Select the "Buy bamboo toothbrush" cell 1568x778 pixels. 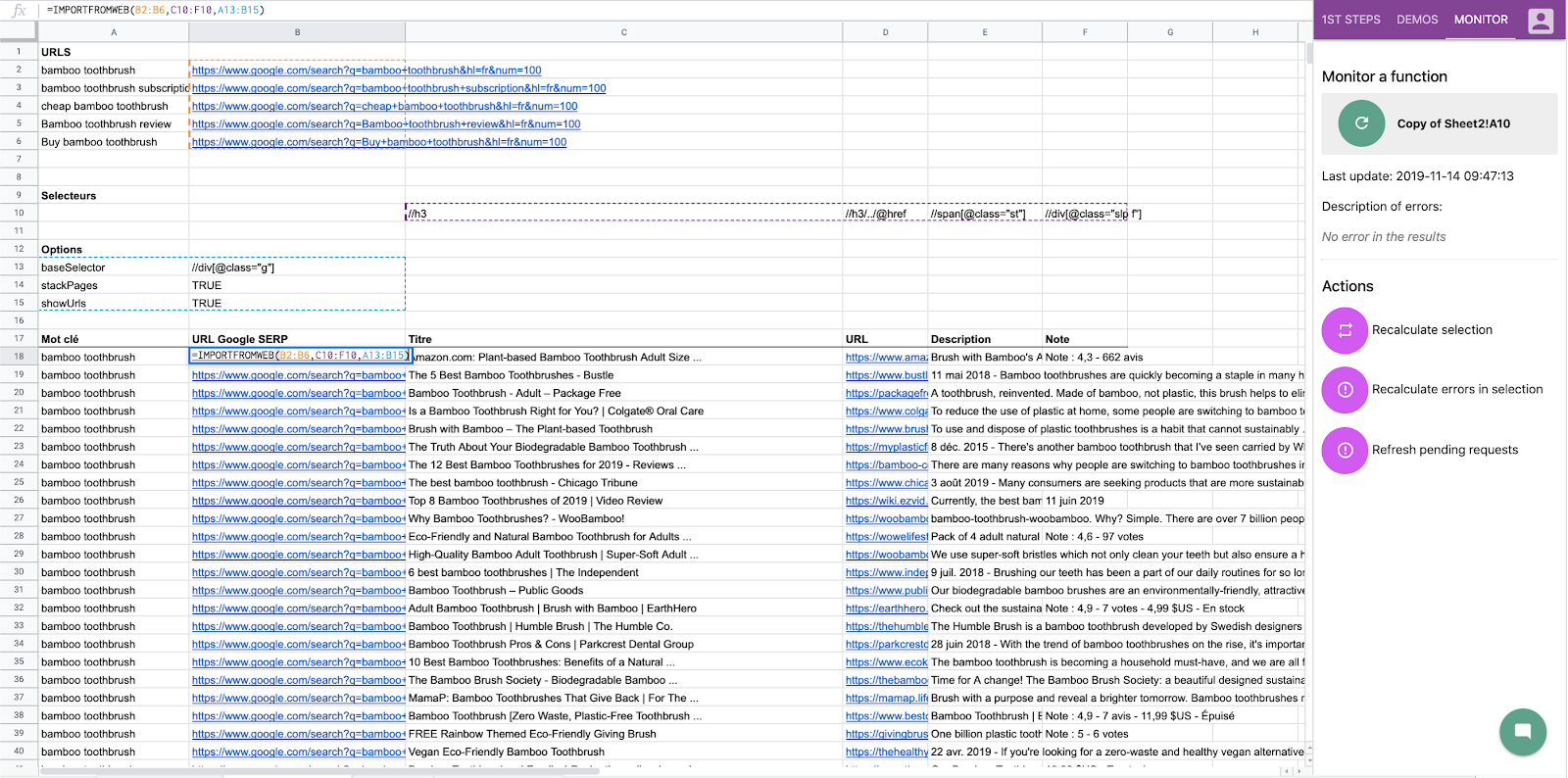[114, 142]
